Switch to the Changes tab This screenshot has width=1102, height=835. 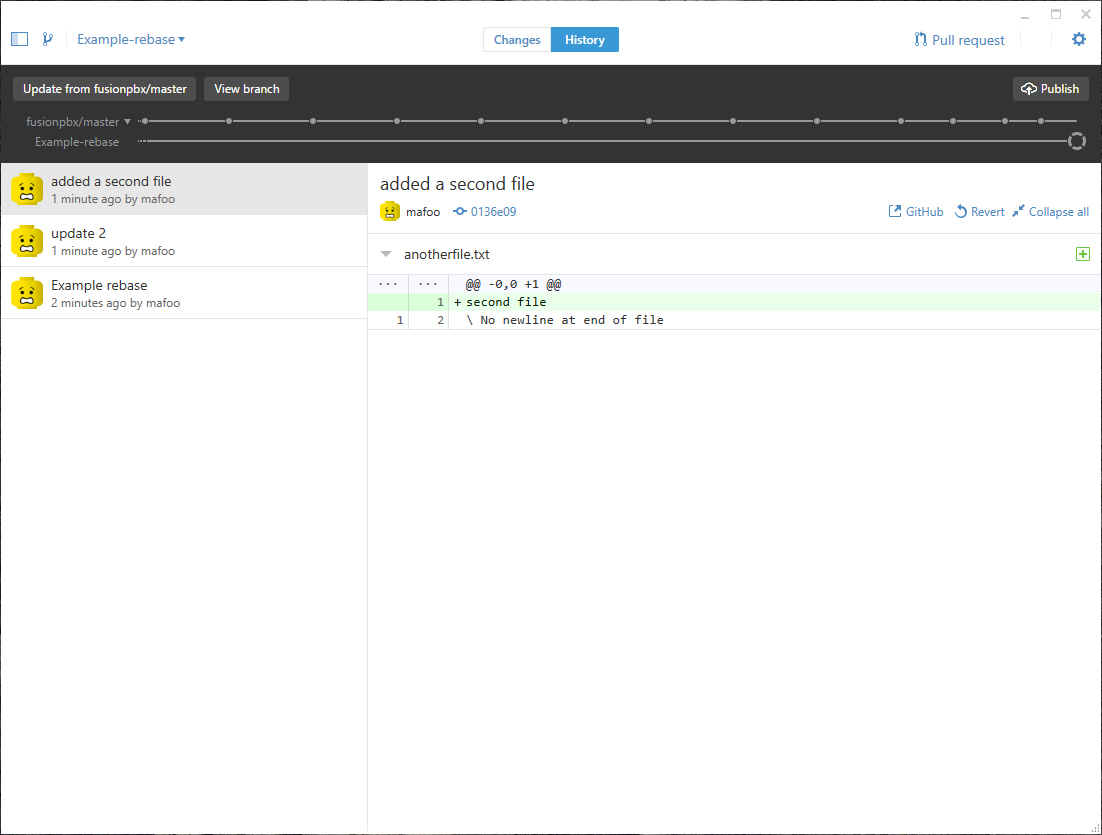click(517, 40)
